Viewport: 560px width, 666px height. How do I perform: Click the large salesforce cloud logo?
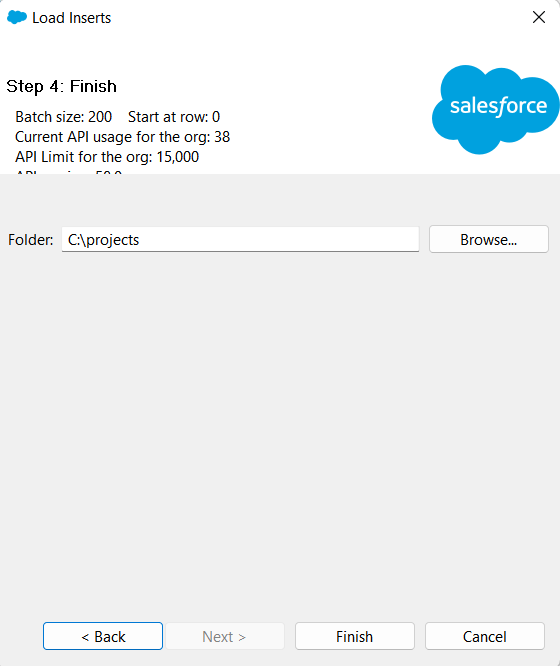point(496,109)
